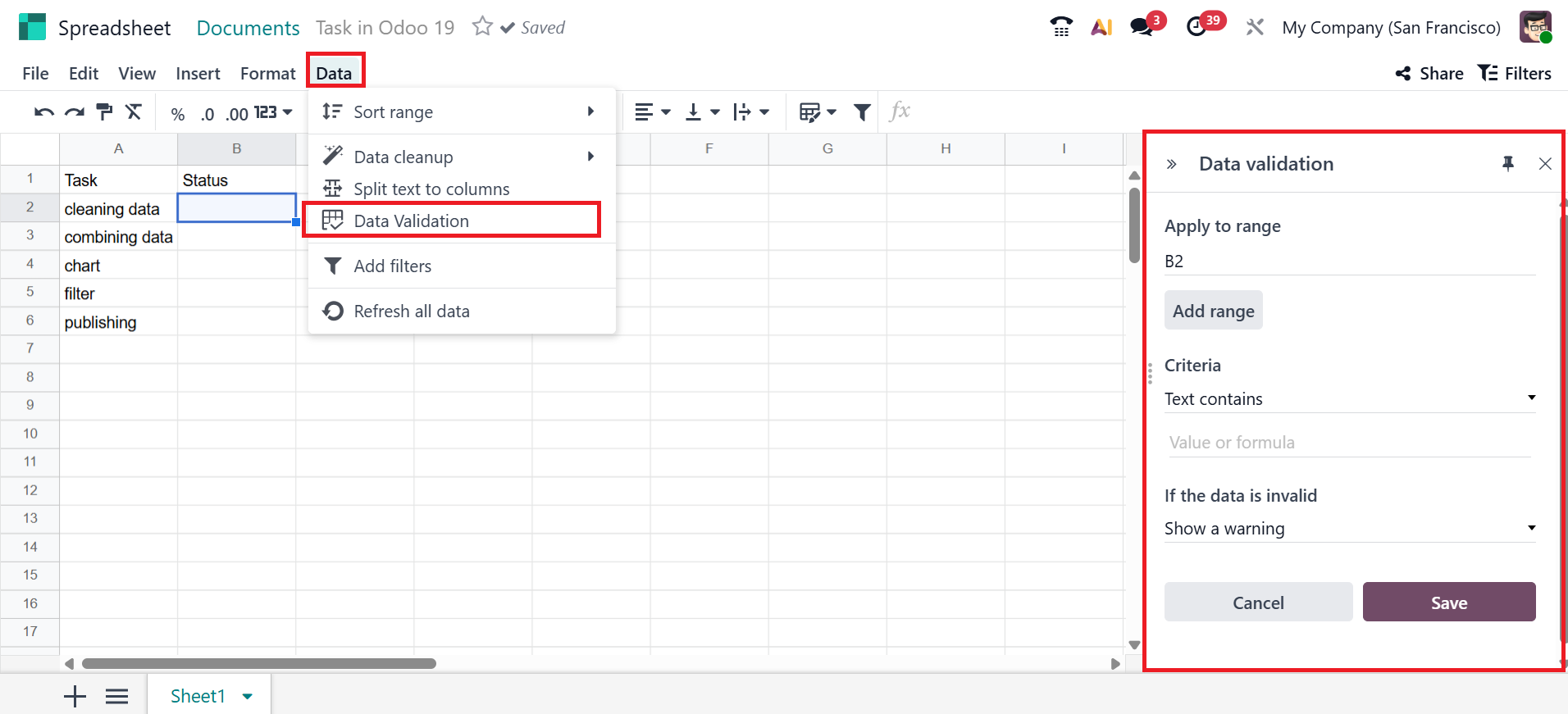
Task: Click the 'Value or formula' input field
Action: (x=1350, y=443)
